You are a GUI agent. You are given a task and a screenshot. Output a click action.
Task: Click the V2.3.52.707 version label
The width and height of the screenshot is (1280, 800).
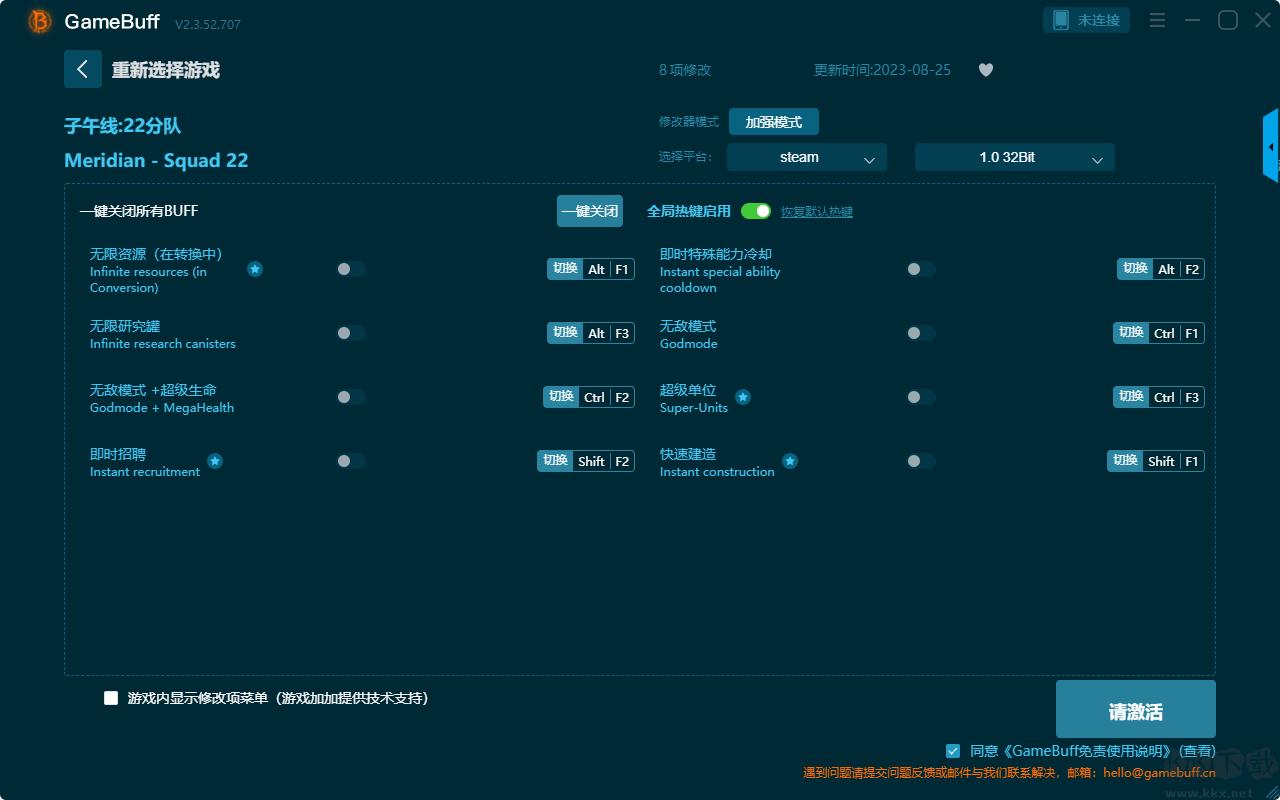point(208,24)
